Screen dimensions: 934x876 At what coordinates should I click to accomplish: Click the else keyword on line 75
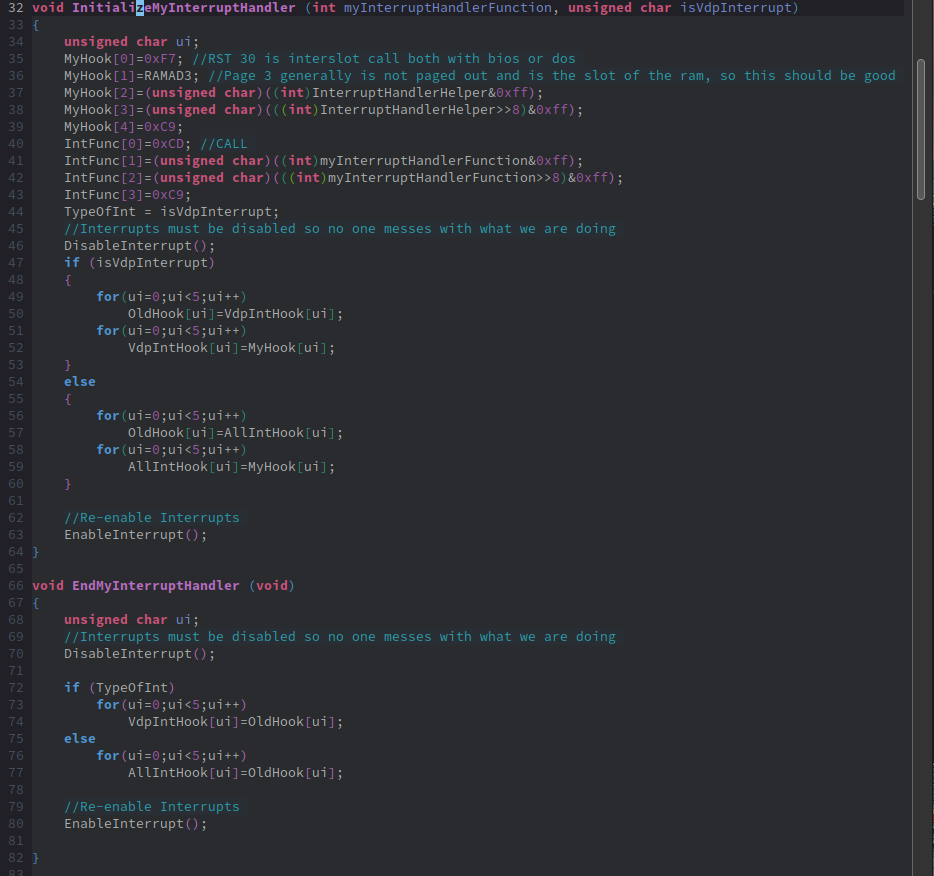point(80,738)
